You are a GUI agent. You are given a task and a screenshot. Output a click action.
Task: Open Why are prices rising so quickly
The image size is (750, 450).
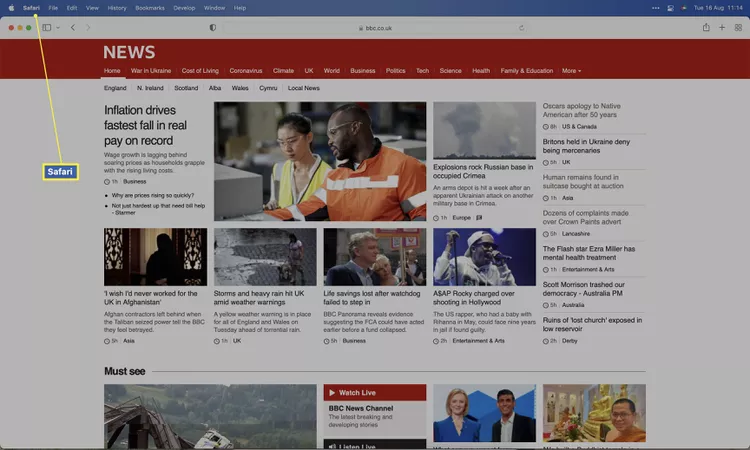(x=153, y=195)
